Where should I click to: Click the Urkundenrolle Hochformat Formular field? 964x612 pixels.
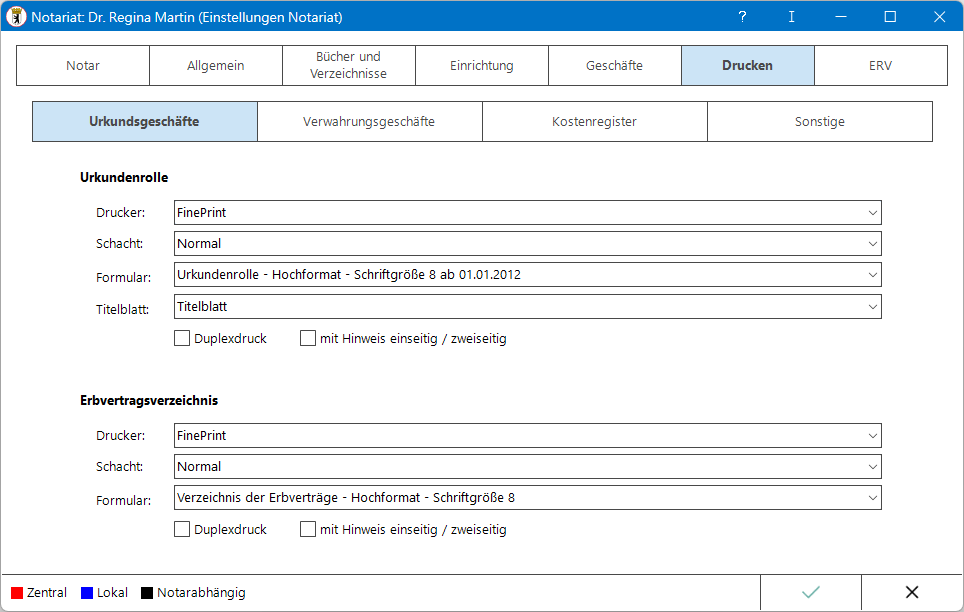point(527,275)
